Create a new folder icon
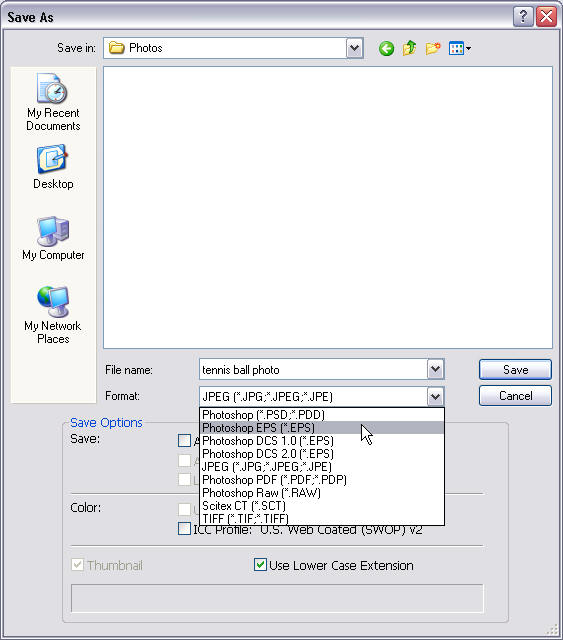Viewport: 563px width, 640px height. [x=433, y=48]
